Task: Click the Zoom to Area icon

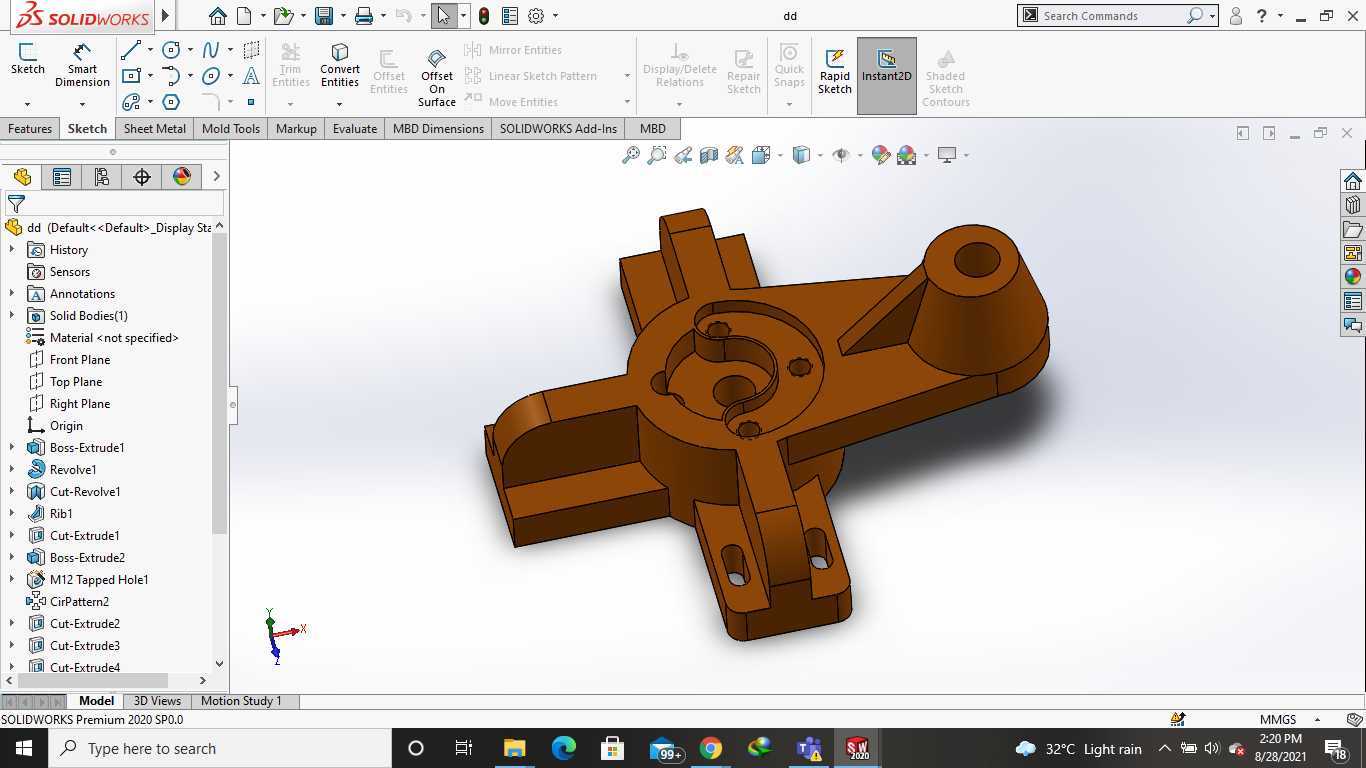Action: pyautogui.click(x=656, y=155)
